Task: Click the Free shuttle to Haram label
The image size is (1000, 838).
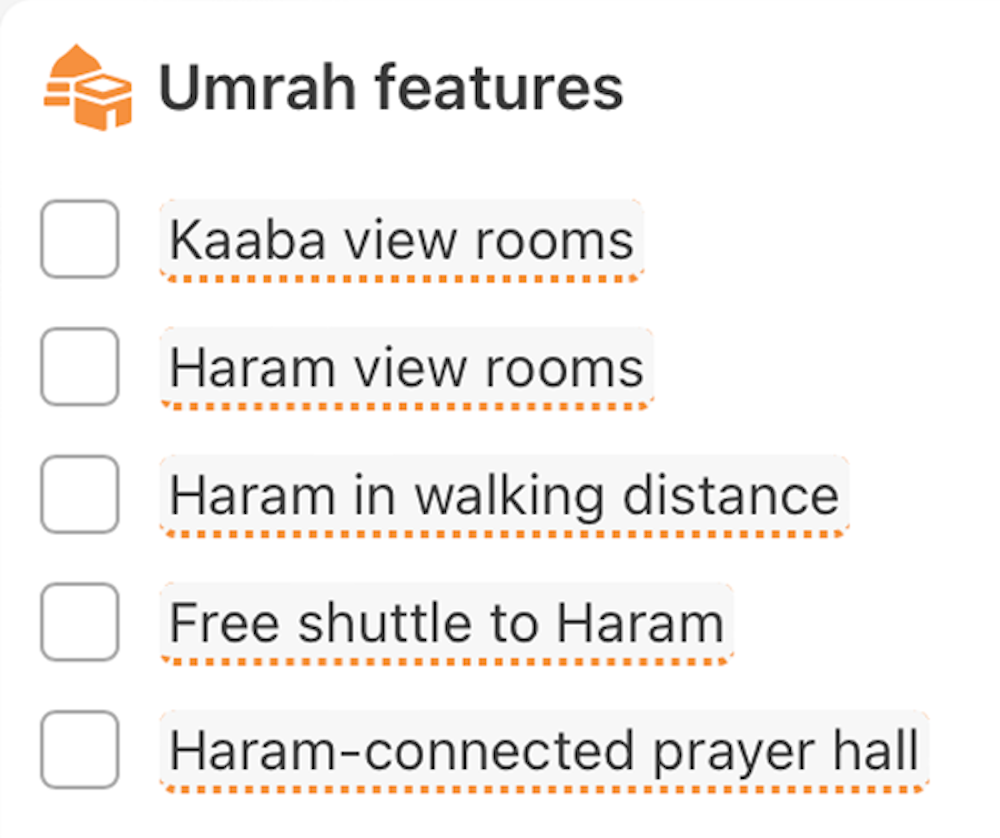Action: [446, 623]
